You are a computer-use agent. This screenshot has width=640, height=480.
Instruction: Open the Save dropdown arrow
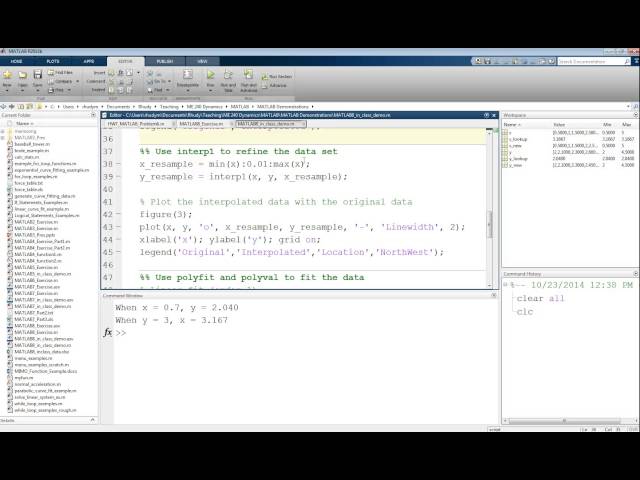pos(38,90)
